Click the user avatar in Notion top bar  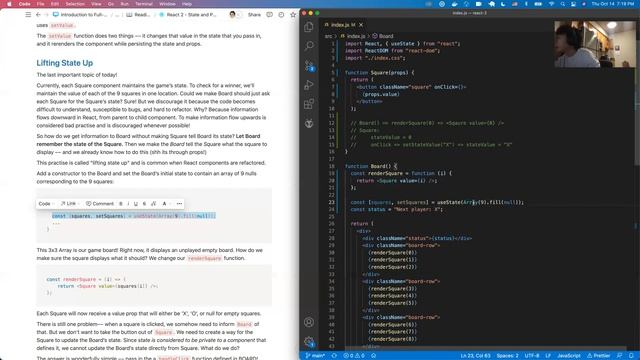point(233,15)
